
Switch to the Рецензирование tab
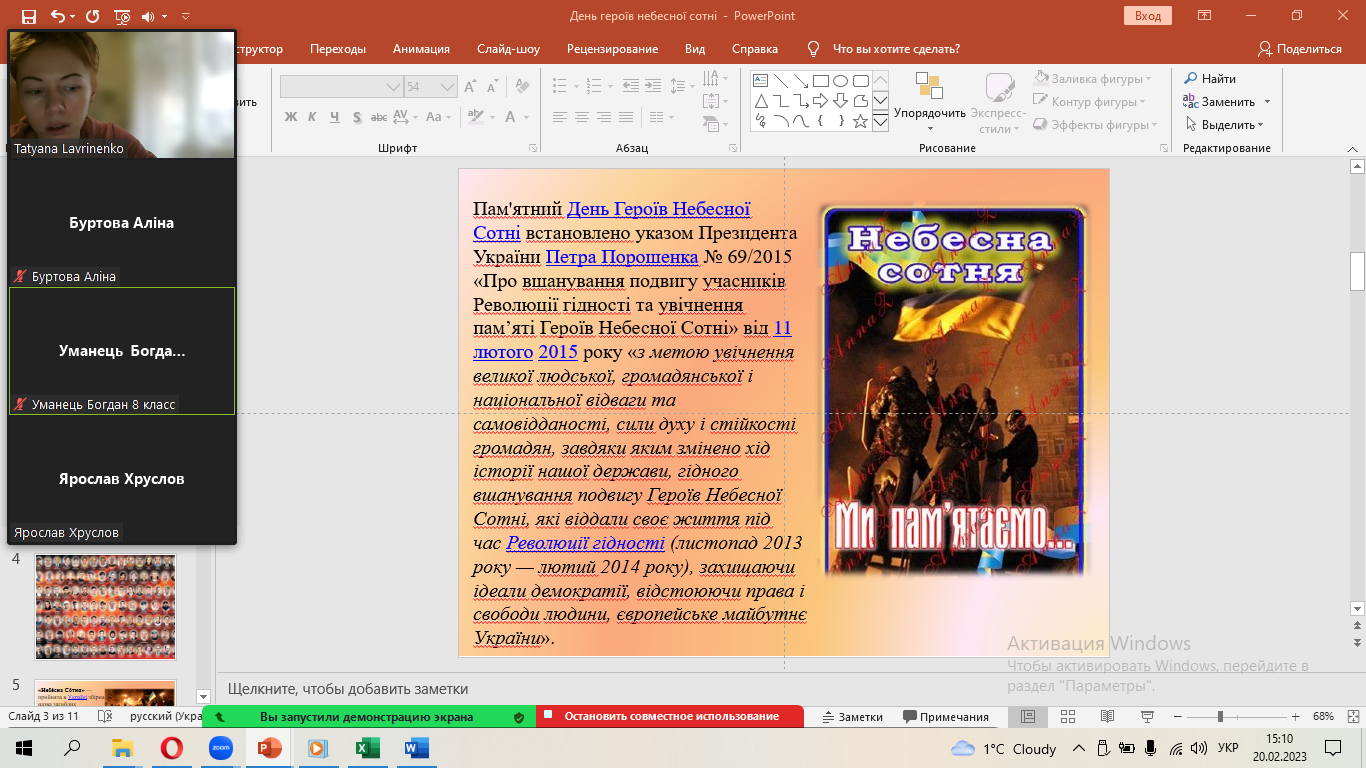click(x=612, y=49)
